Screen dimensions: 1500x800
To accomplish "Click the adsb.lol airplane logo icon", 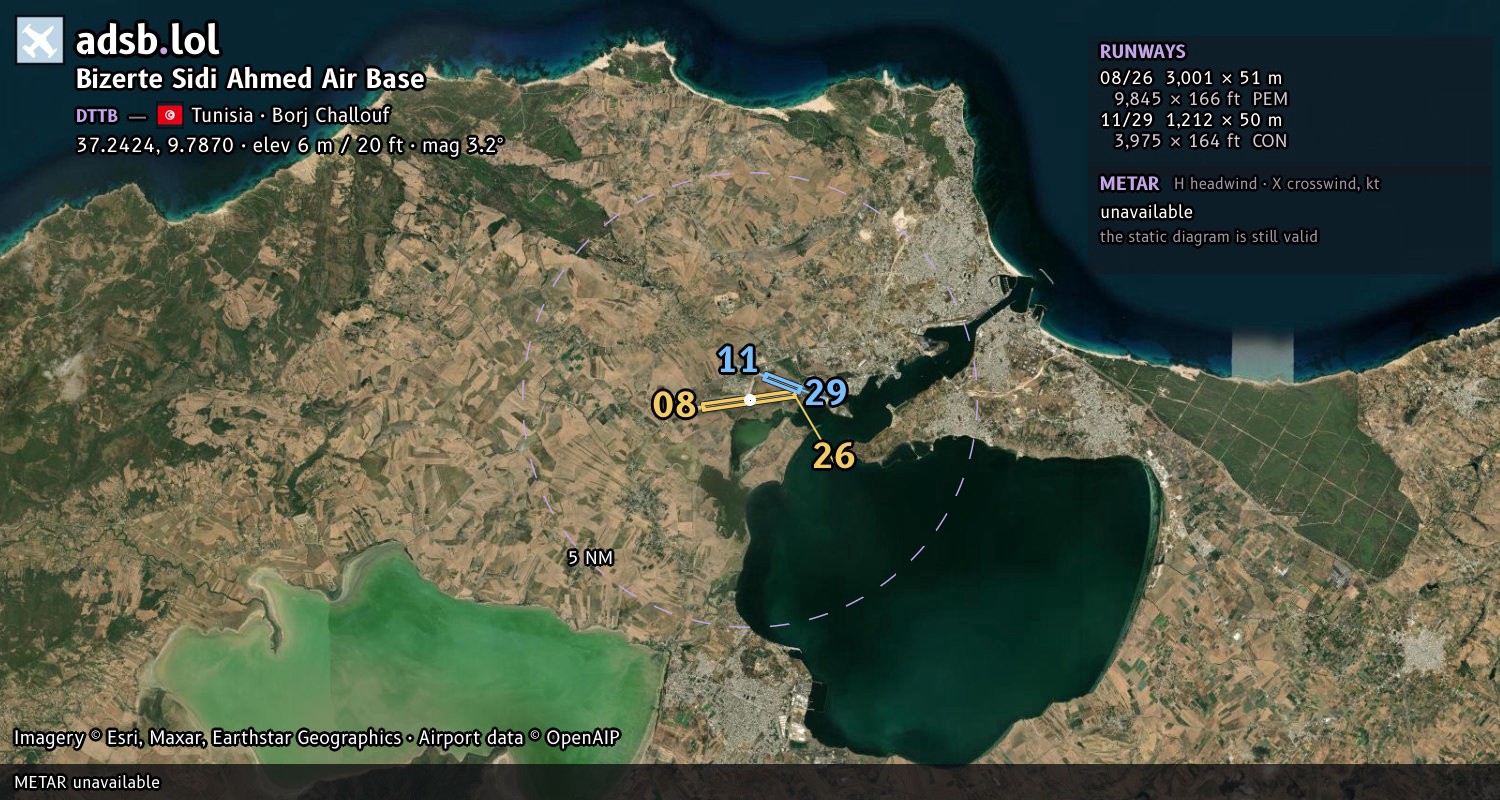I will pos(40,40).
